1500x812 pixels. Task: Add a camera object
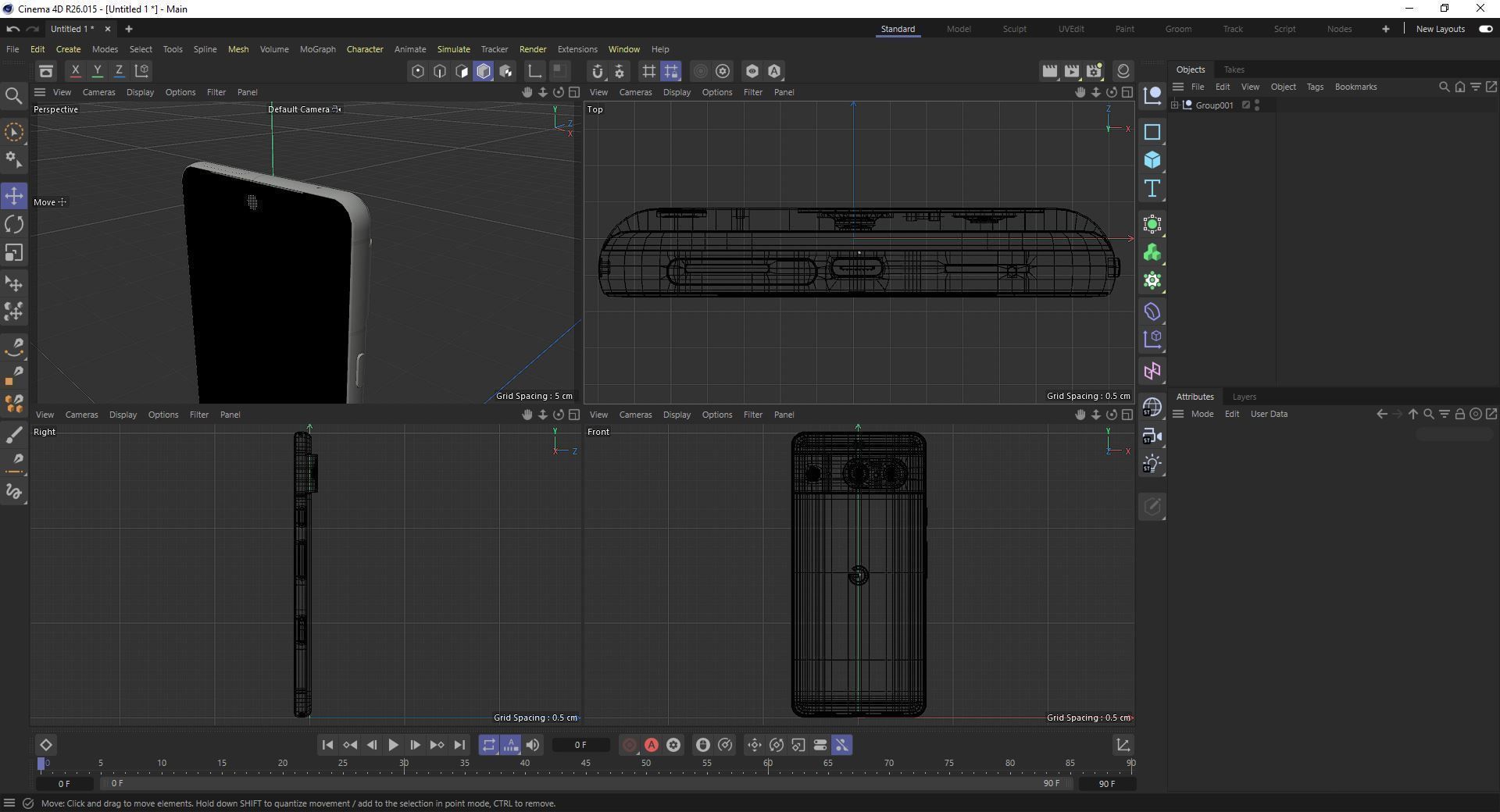1152,436
